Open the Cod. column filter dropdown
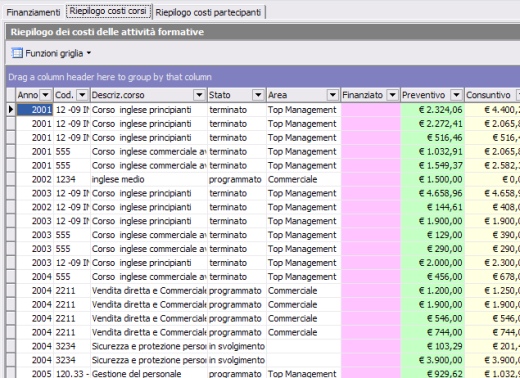 click(x=82, y=95)
